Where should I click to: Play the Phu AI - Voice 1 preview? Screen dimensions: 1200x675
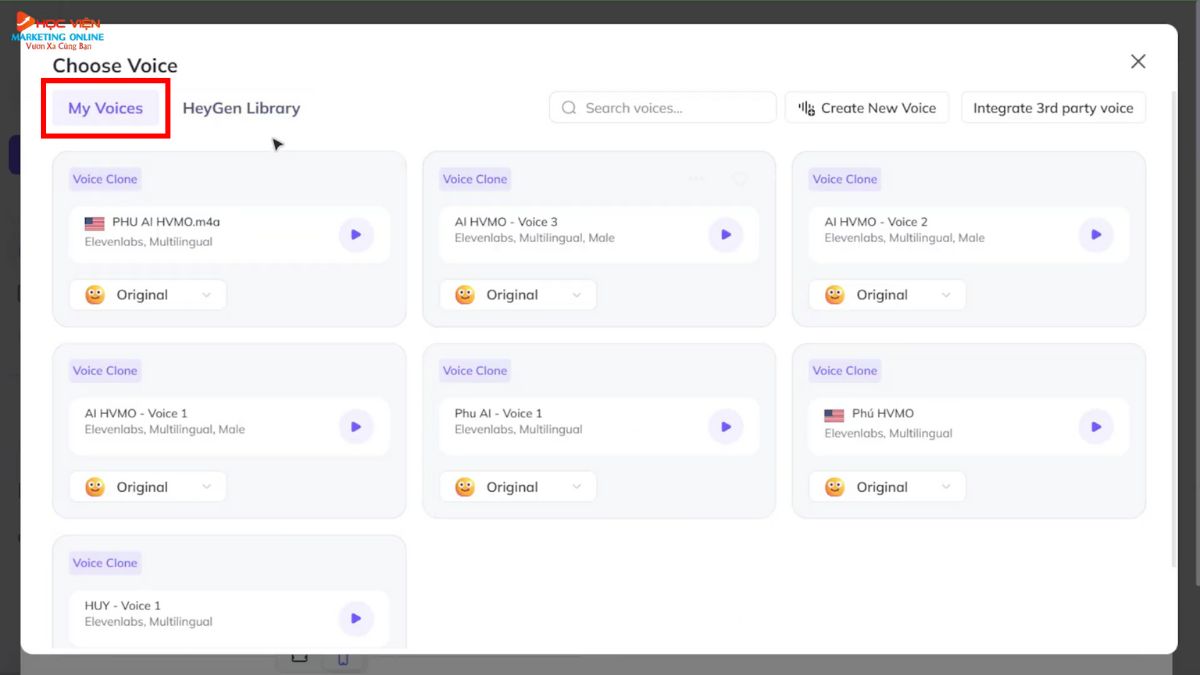[x=726, y=427]
